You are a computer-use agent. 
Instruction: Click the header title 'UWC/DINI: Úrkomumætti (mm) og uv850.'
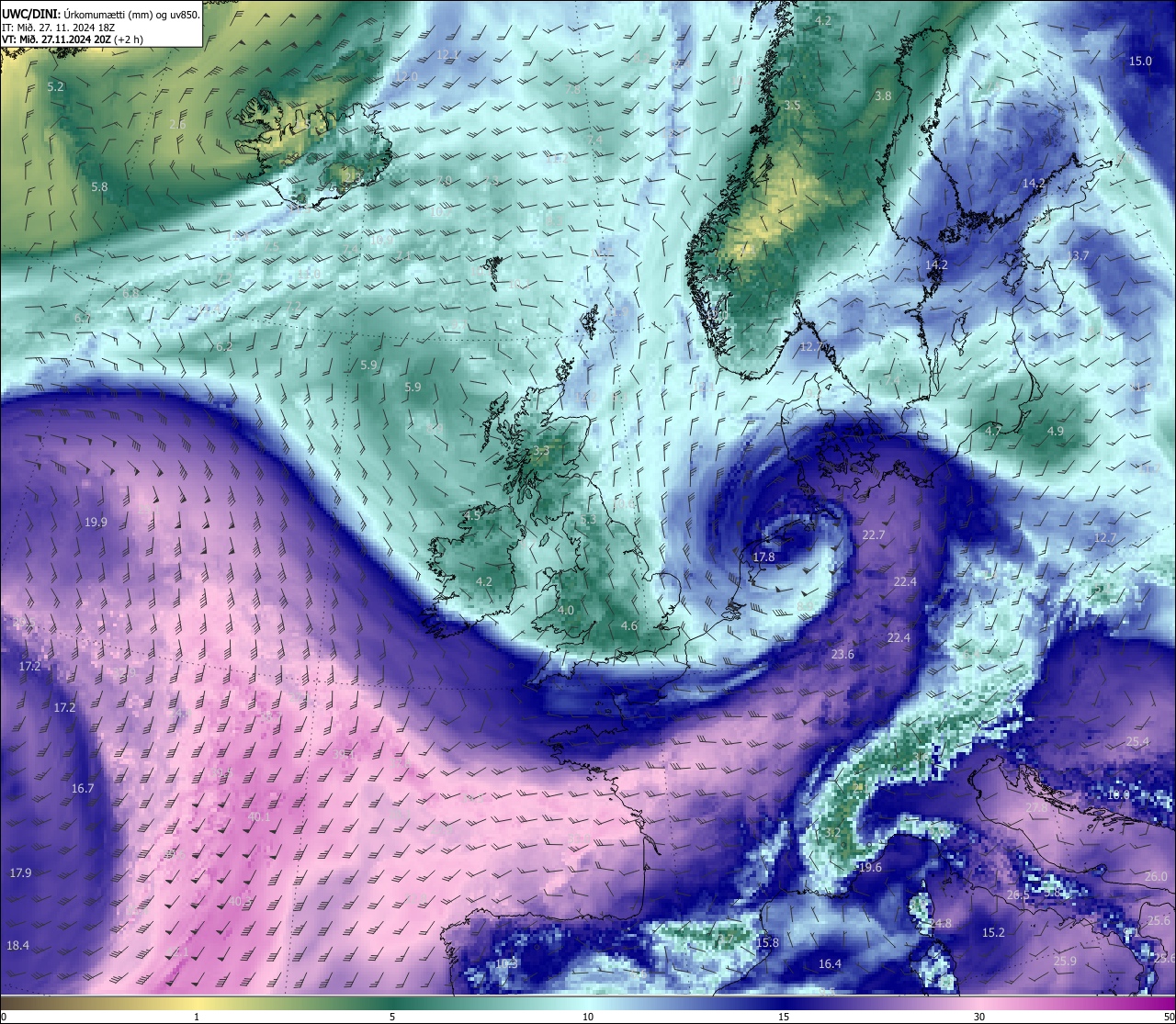[101, 14]
